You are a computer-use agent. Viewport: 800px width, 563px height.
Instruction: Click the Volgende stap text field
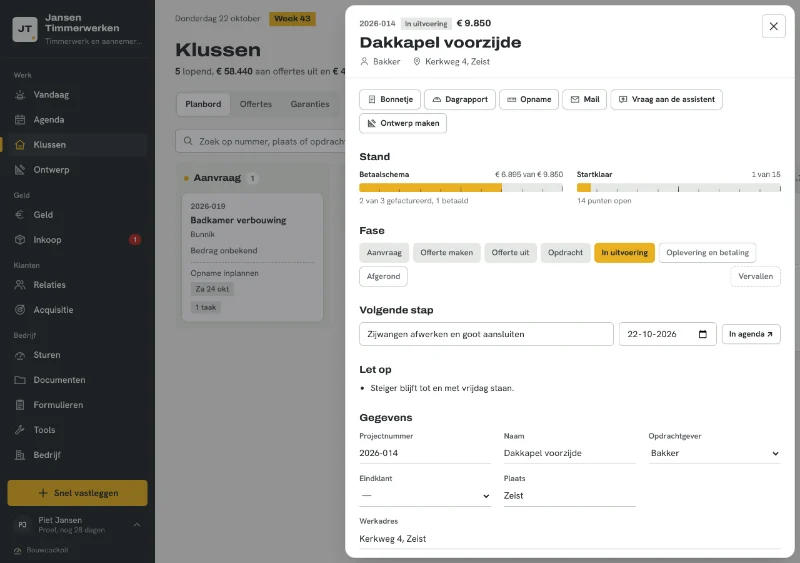(486, 334)
